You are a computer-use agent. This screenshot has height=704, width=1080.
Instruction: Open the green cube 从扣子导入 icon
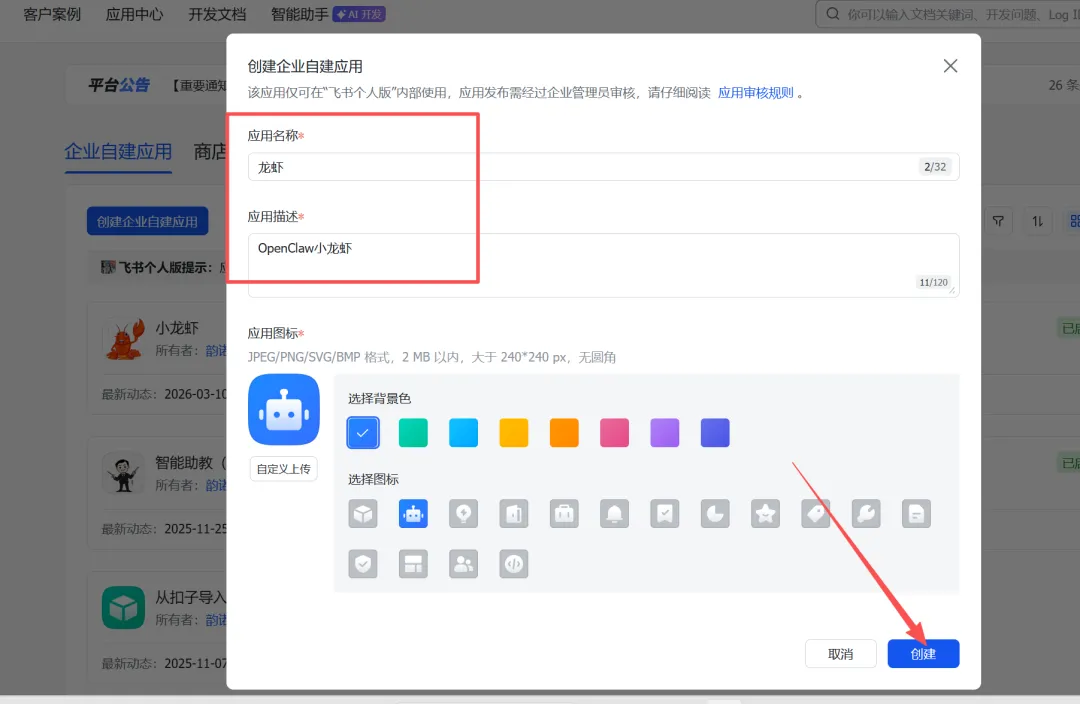pyautogui.click(x=123, y=608)
